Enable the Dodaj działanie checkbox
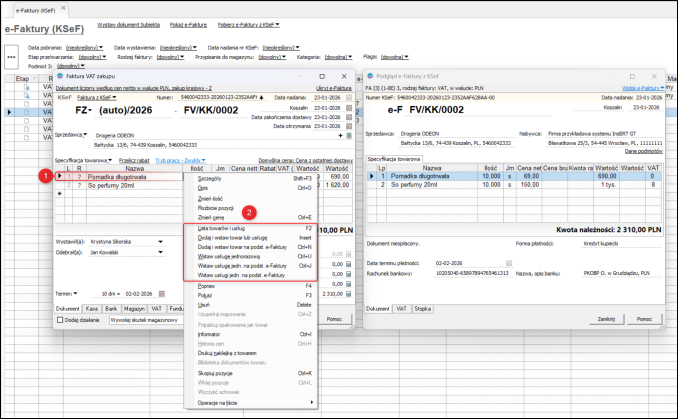The width and height of the screenshot is (678, 419). pyautogui.click(x=59, y=319)
